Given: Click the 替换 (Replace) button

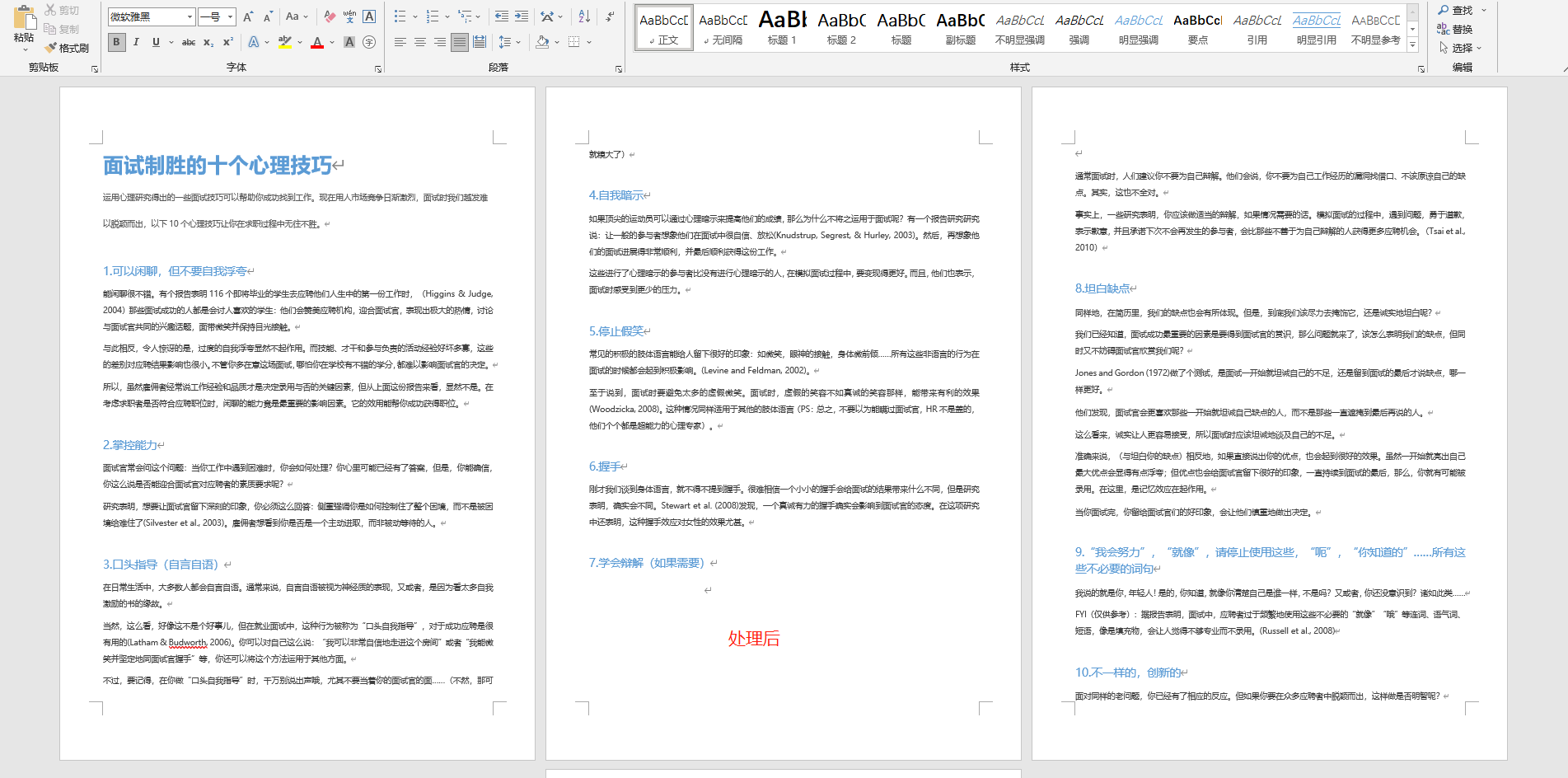Looking at the screenshot, I should tap(1455, 29).
